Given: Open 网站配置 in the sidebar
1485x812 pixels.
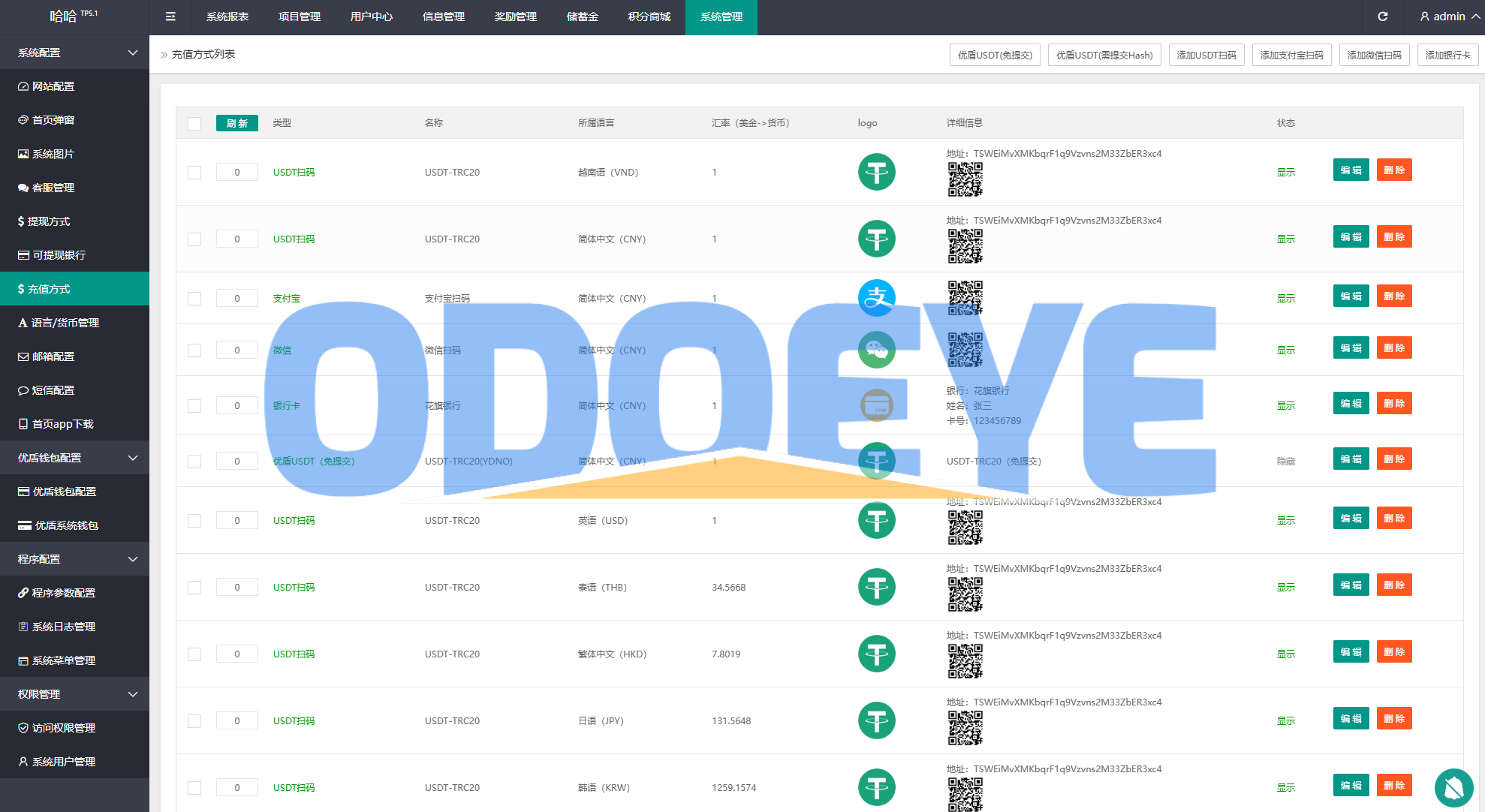Looking at the screenshot, I should (53, 86).
